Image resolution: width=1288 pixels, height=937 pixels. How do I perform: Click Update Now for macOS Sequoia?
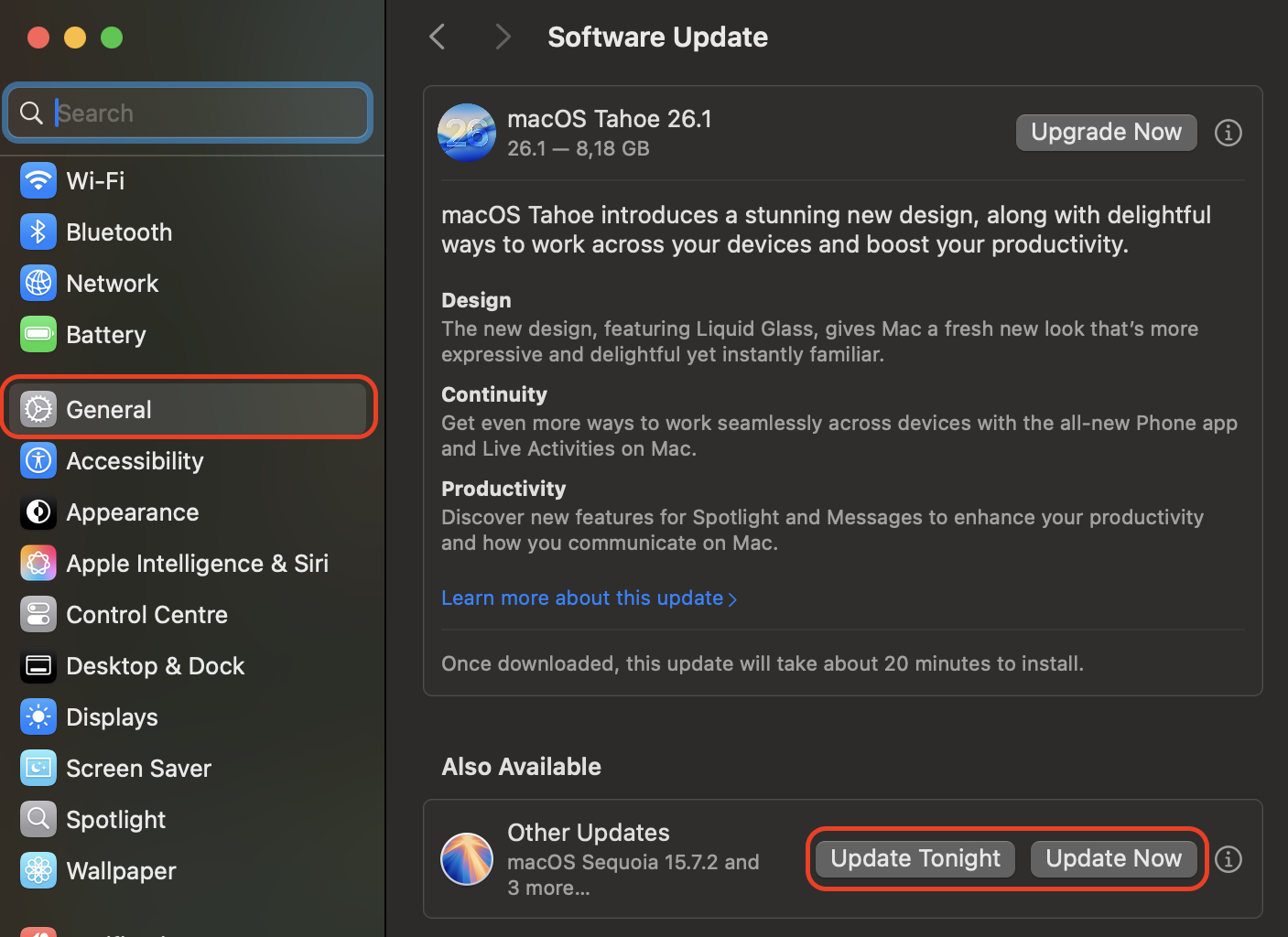pos(1114,858)
